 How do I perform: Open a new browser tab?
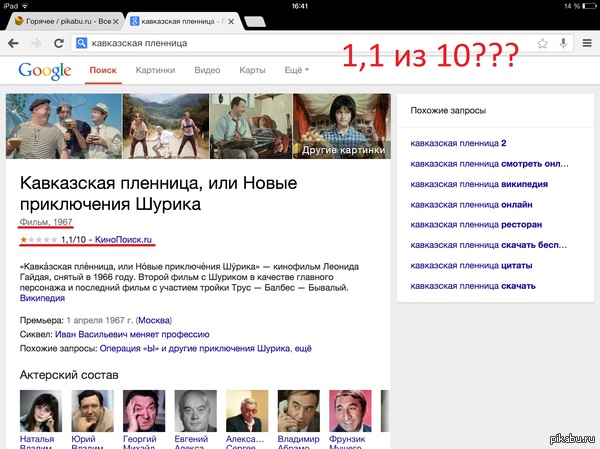point(255,22)
